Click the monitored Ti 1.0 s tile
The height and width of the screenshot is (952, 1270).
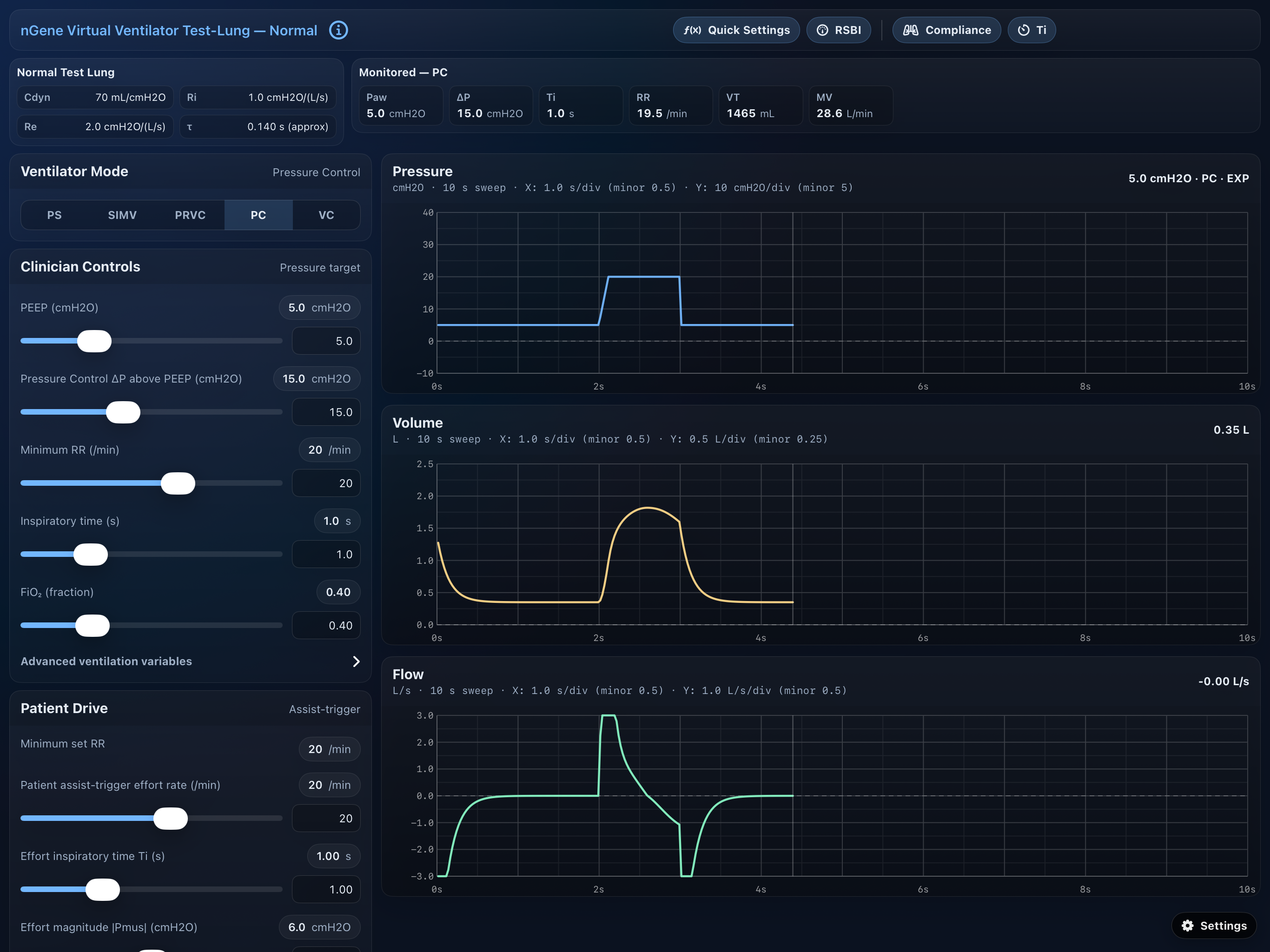(x=581, y=105)
